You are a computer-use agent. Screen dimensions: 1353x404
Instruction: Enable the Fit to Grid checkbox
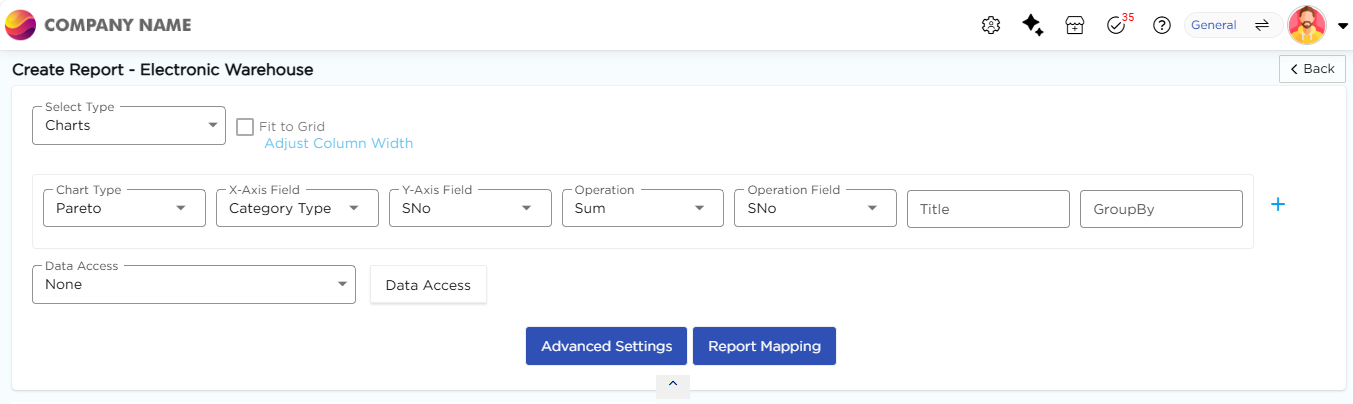(245, 127)
